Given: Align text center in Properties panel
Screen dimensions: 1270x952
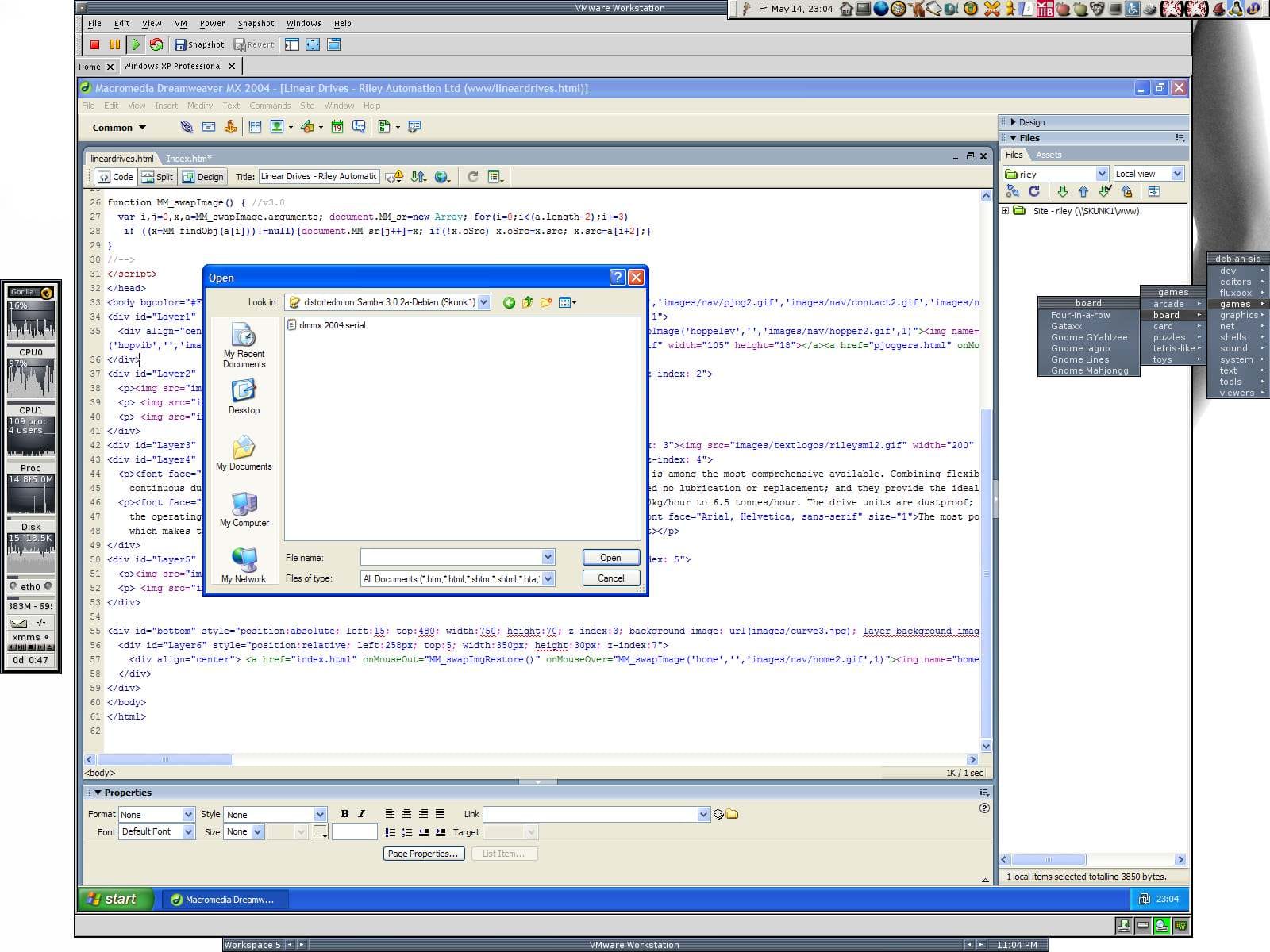Looking at the screenshot, I should [x=406, y=814].
